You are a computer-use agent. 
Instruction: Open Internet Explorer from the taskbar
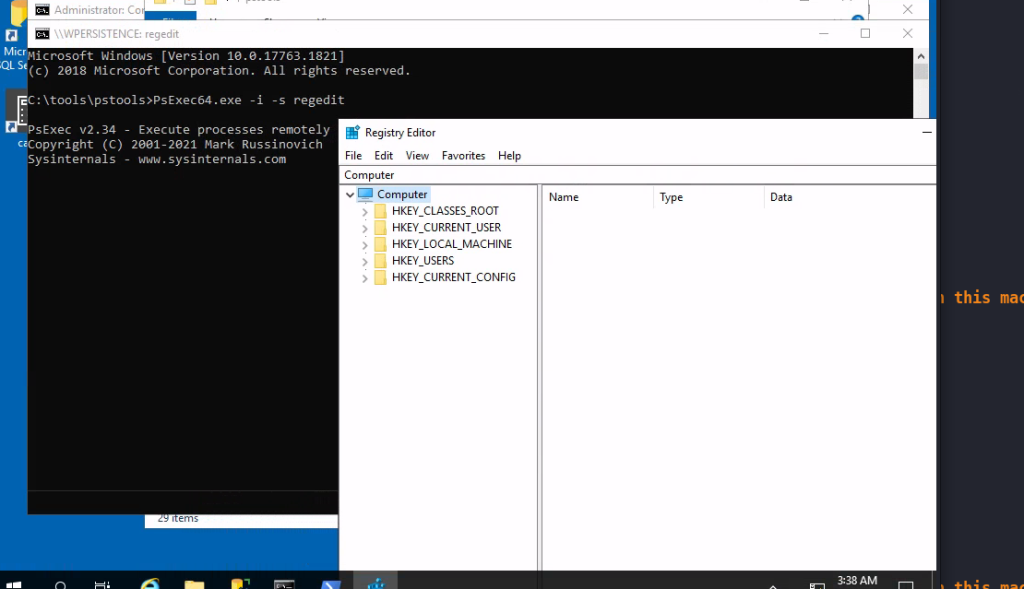click(150, 584)
